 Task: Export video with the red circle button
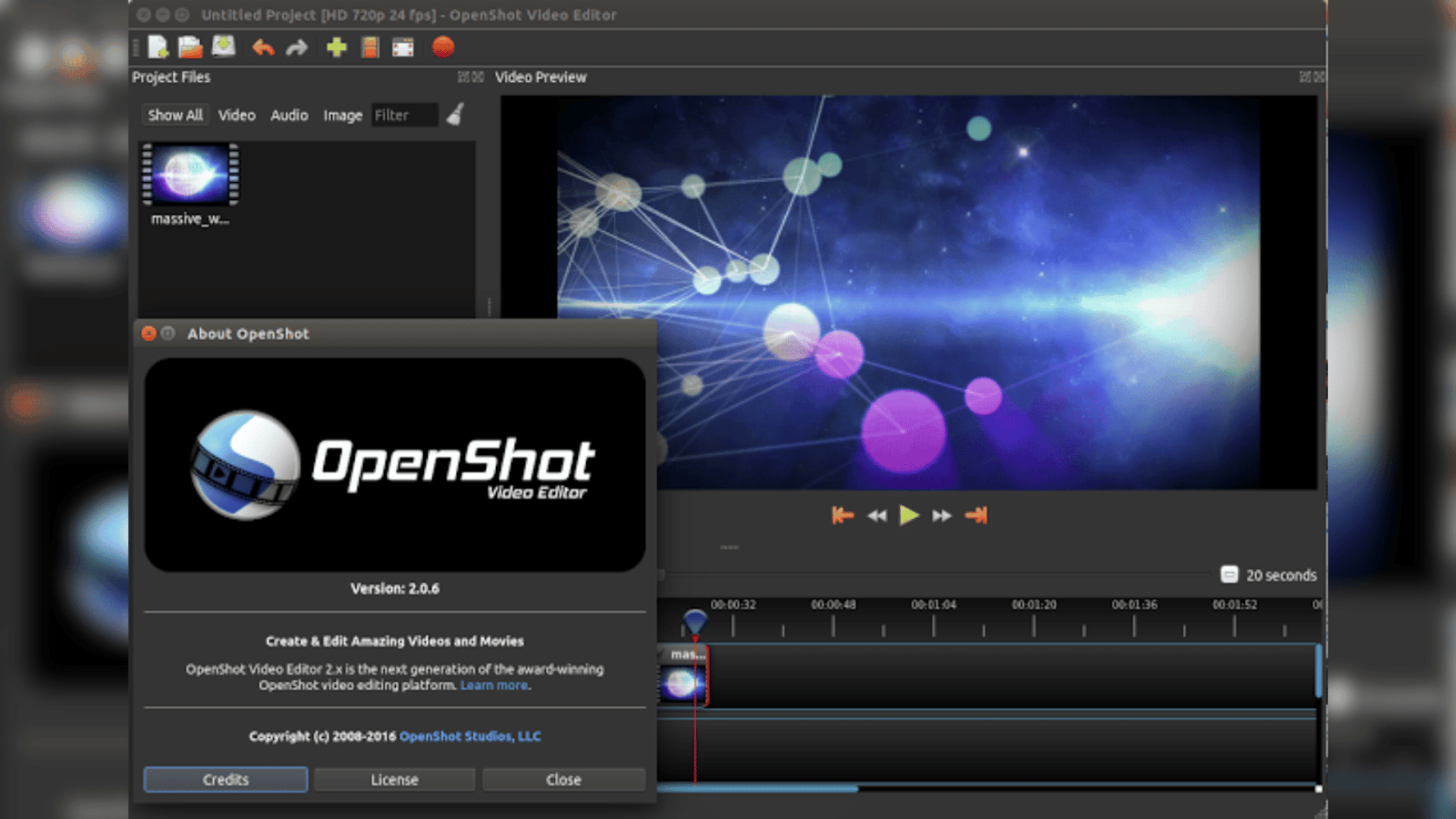click(443, 46)
